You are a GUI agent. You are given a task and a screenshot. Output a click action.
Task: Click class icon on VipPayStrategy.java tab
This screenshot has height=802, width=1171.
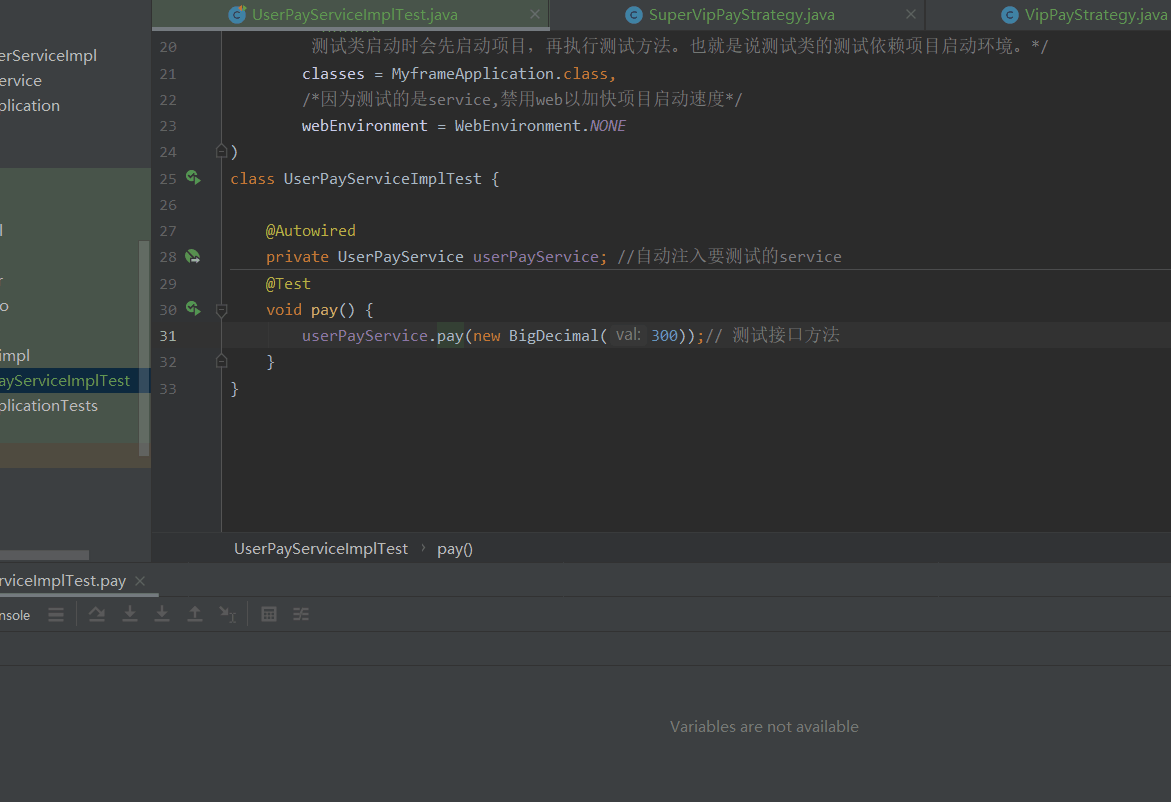click(1010, 14)
